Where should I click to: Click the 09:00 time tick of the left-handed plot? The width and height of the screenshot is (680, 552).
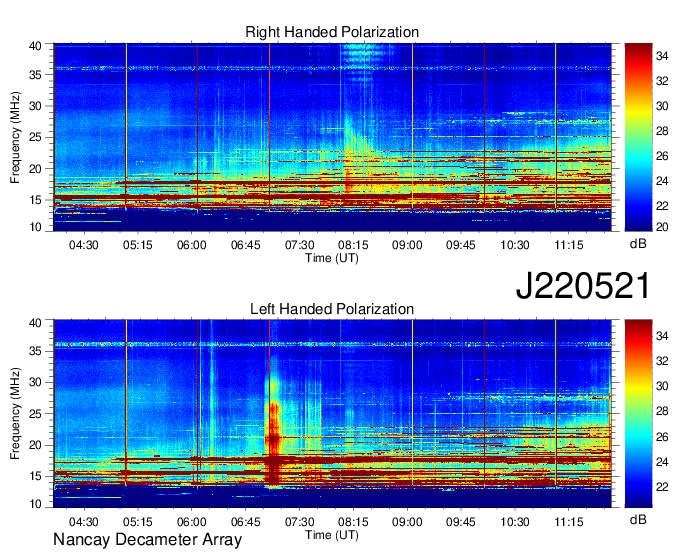407,522
